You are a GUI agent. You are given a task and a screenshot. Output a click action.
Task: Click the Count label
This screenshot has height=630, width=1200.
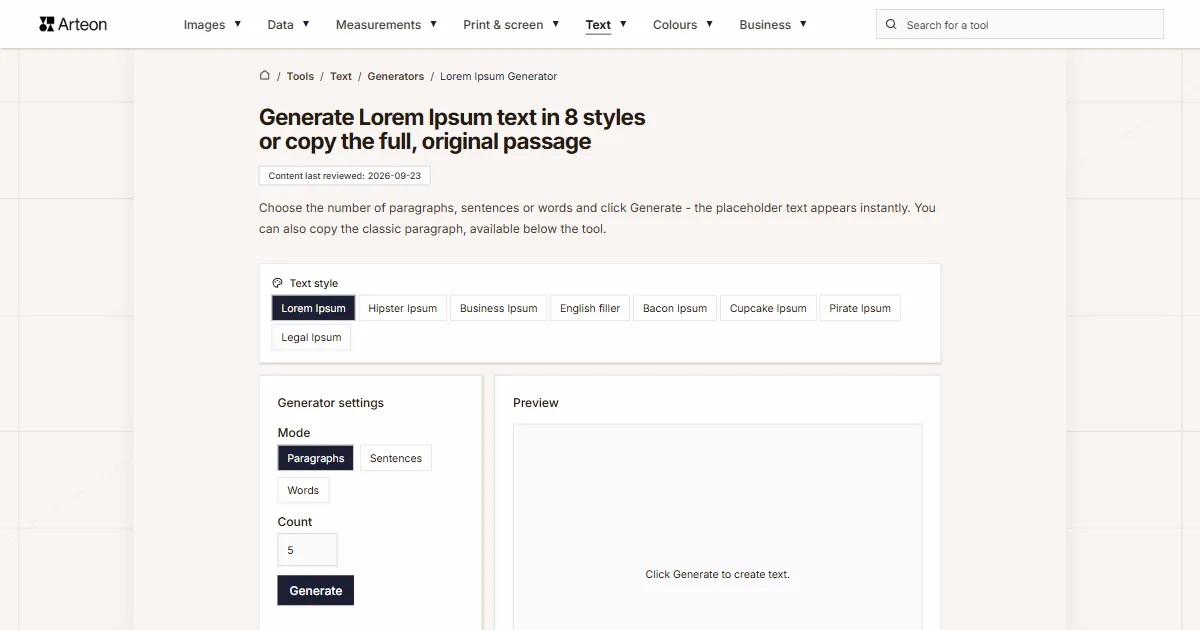tap(295, 522)
